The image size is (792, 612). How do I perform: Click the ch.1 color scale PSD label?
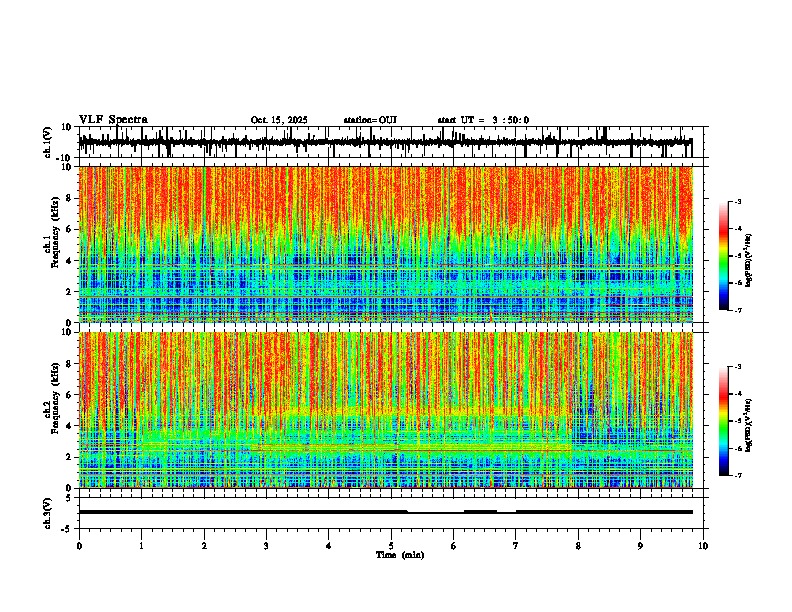[x=749, y=261]
